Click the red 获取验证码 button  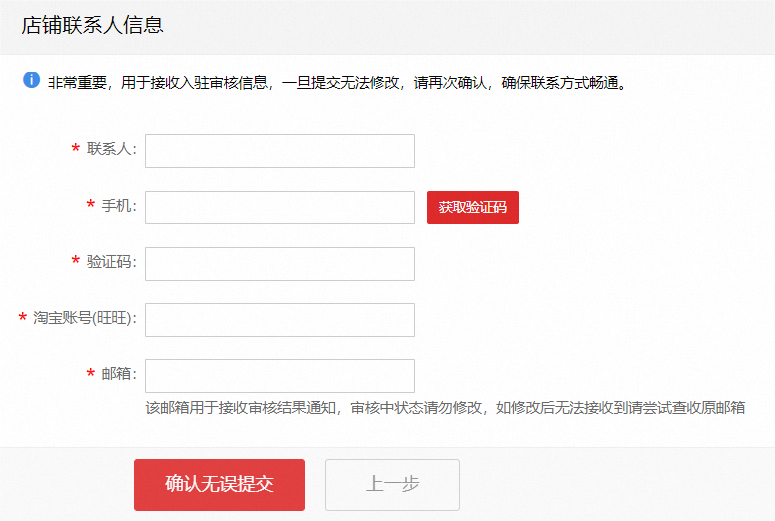click(x=473, y=208)
